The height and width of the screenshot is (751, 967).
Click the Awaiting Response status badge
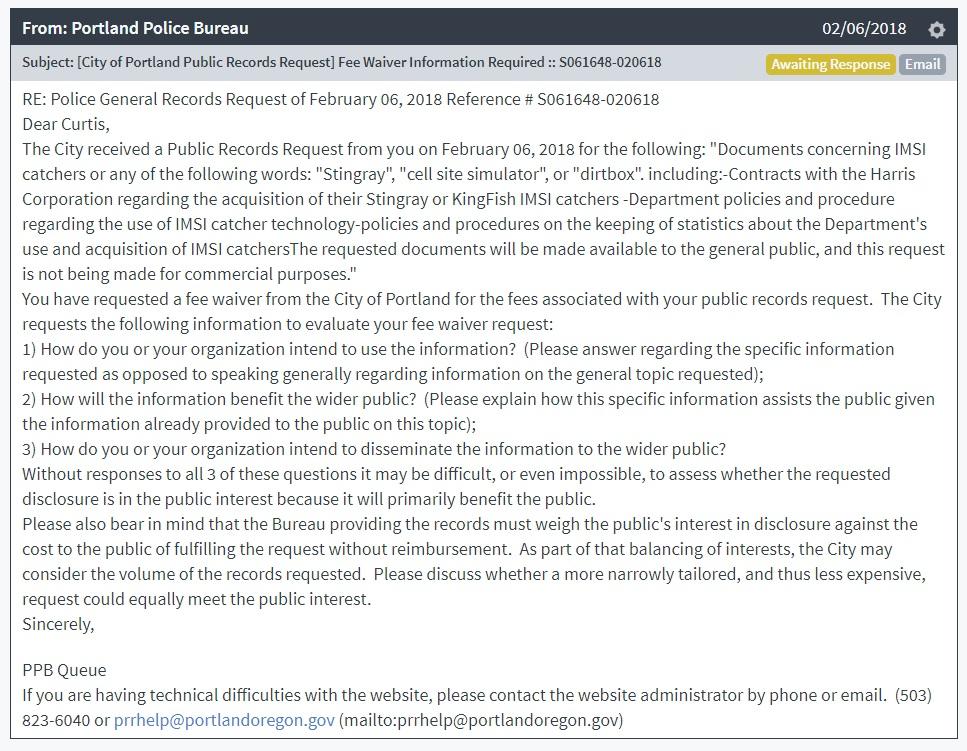(830, 64)
